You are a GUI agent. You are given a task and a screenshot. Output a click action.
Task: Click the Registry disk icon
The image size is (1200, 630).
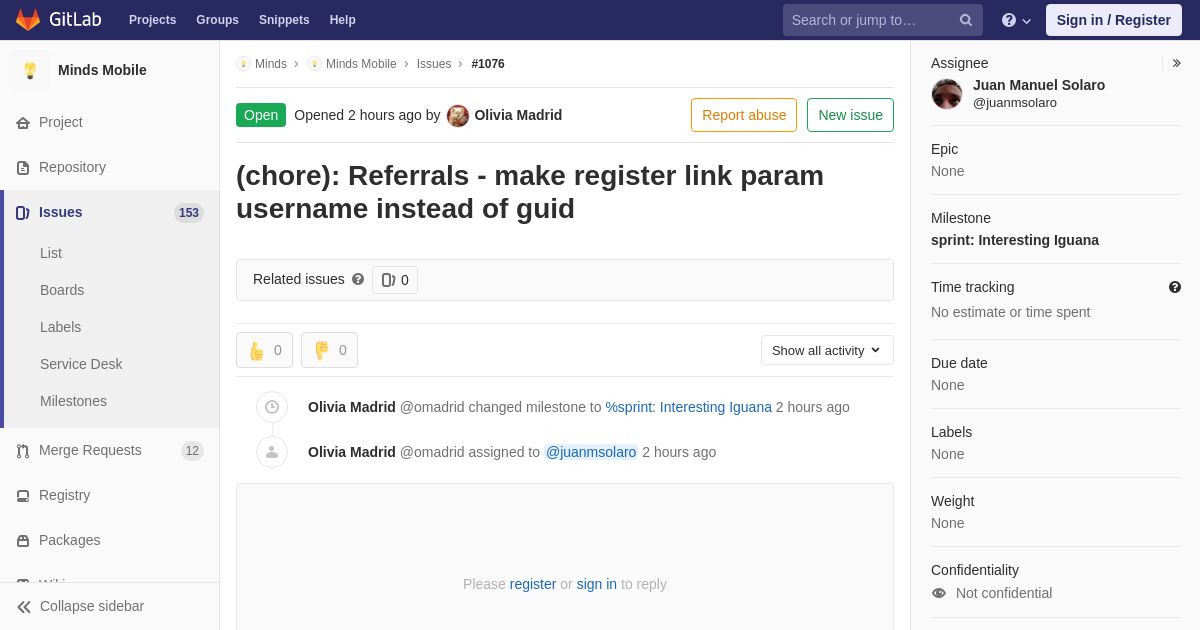(x=23, y=496)
